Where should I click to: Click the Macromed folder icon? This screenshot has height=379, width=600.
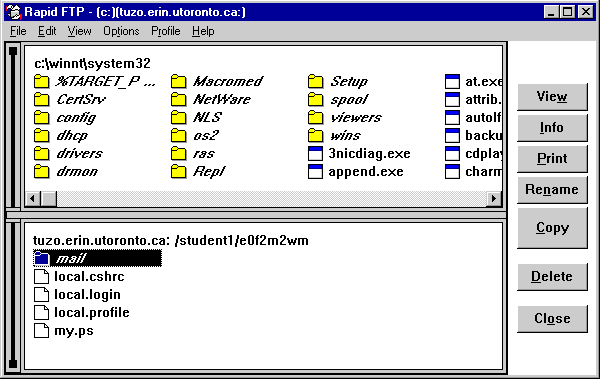tap(178, 82)
